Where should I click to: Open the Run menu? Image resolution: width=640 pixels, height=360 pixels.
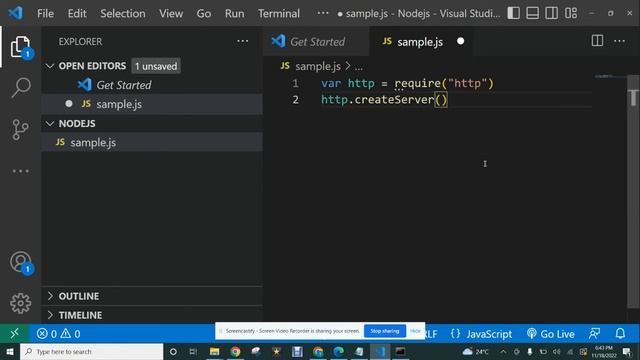(x=234, y=13)
